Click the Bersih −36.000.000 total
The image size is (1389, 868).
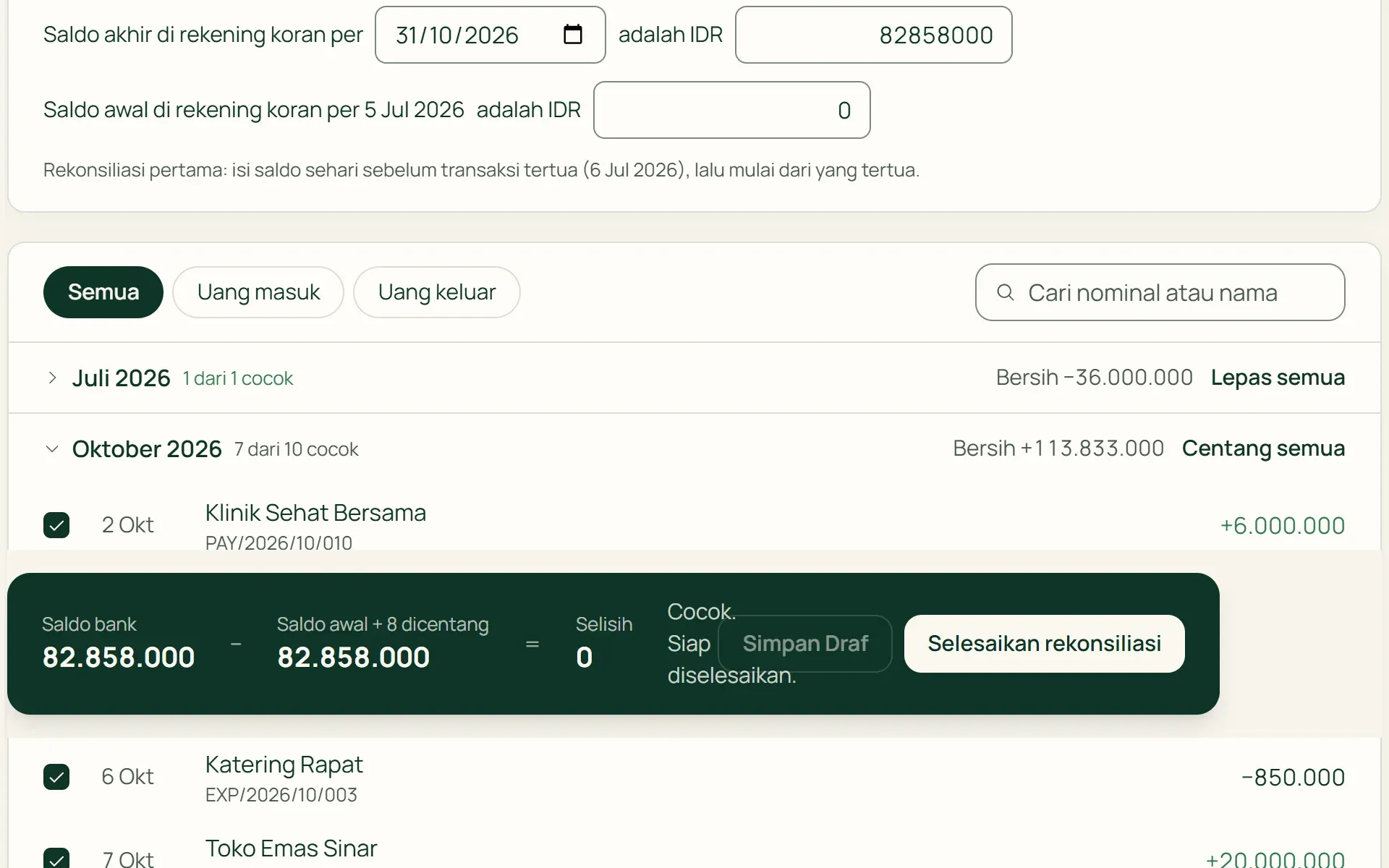pos(1094,378)
